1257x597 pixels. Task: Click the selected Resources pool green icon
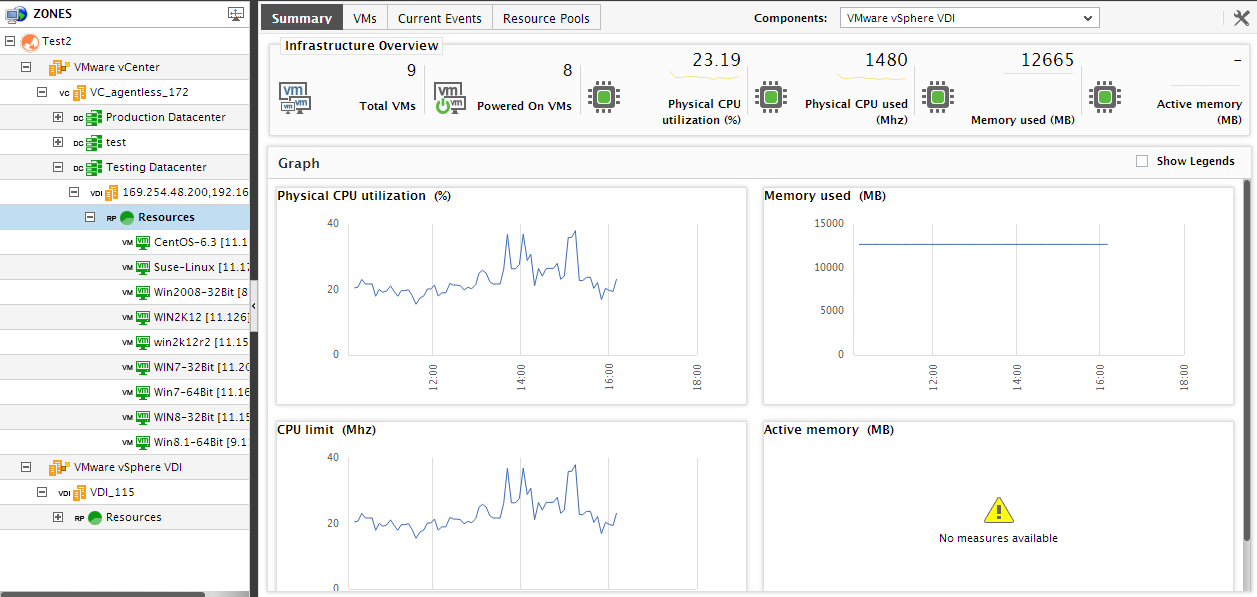click(x=127, y=217)
